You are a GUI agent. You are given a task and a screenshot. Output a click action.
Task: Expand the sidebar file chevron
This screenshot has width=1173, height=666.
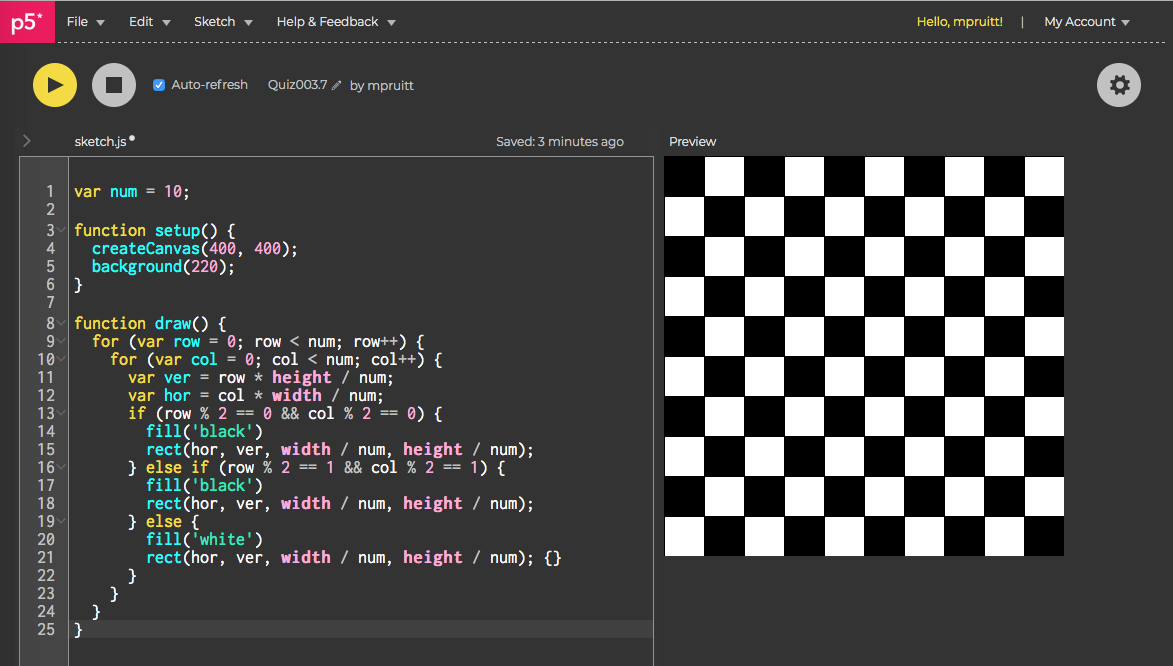(x=27, y=141)
